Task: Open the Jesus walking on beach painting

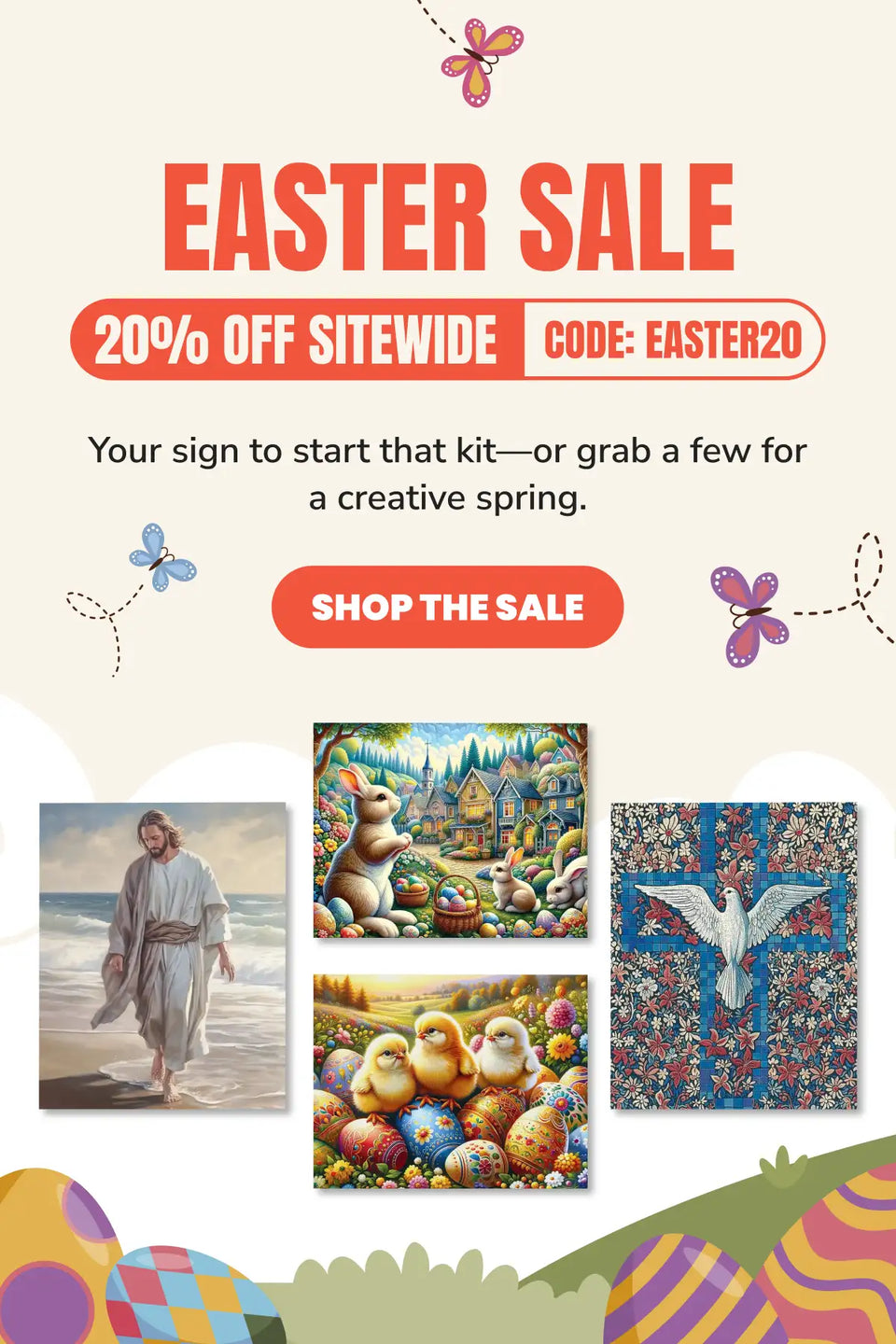Action: 162,956
